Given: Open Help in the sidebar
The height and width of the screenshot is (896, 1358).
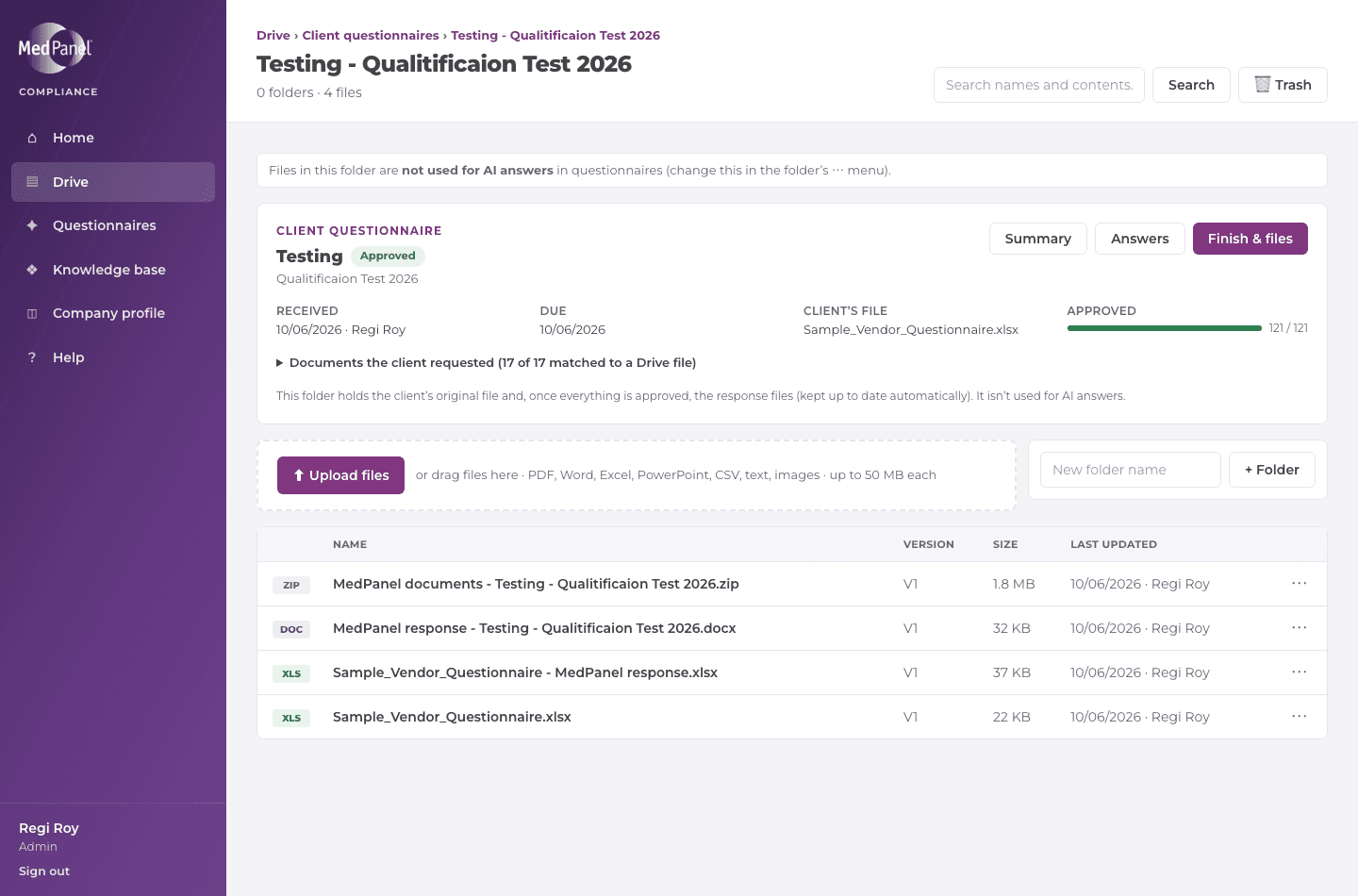Looking at the screenshot, I should point(113,357).
